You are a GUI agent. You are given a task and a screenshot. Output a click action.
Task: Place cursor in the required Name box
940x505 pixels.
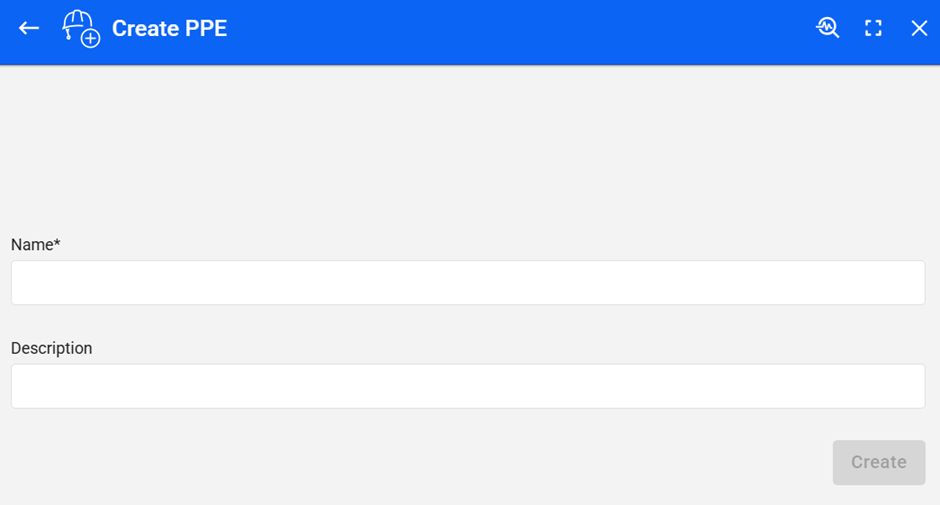coord(467,283)
